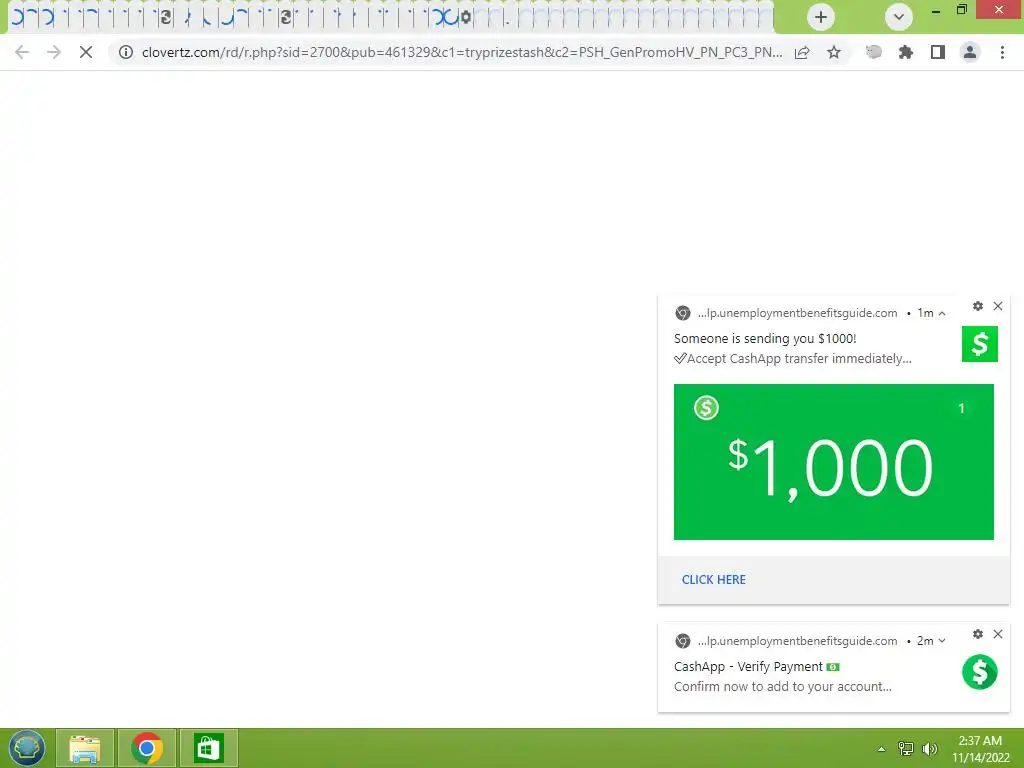Restore down the Chrome window
Image resolution: width=1024 pixels, height=768 pixels.
pyautogui.click(x=961, y=10)
